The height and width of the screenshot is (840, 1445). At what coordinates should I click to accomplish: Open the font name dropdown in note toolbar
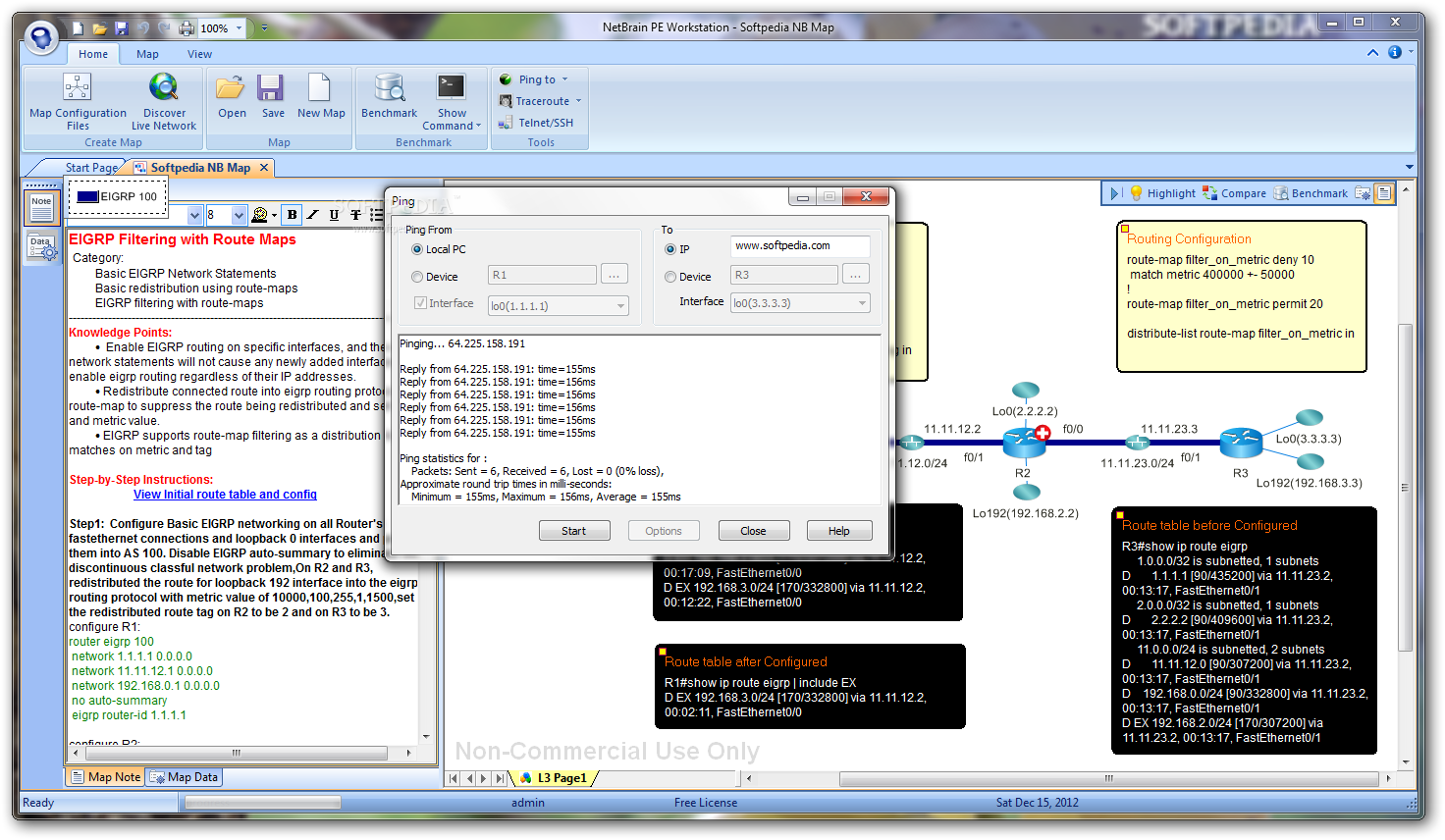click(x=195, y=215)
